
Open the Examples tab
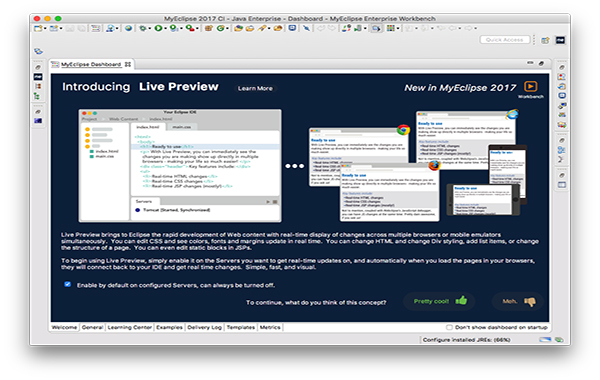[x=169, y=328]
